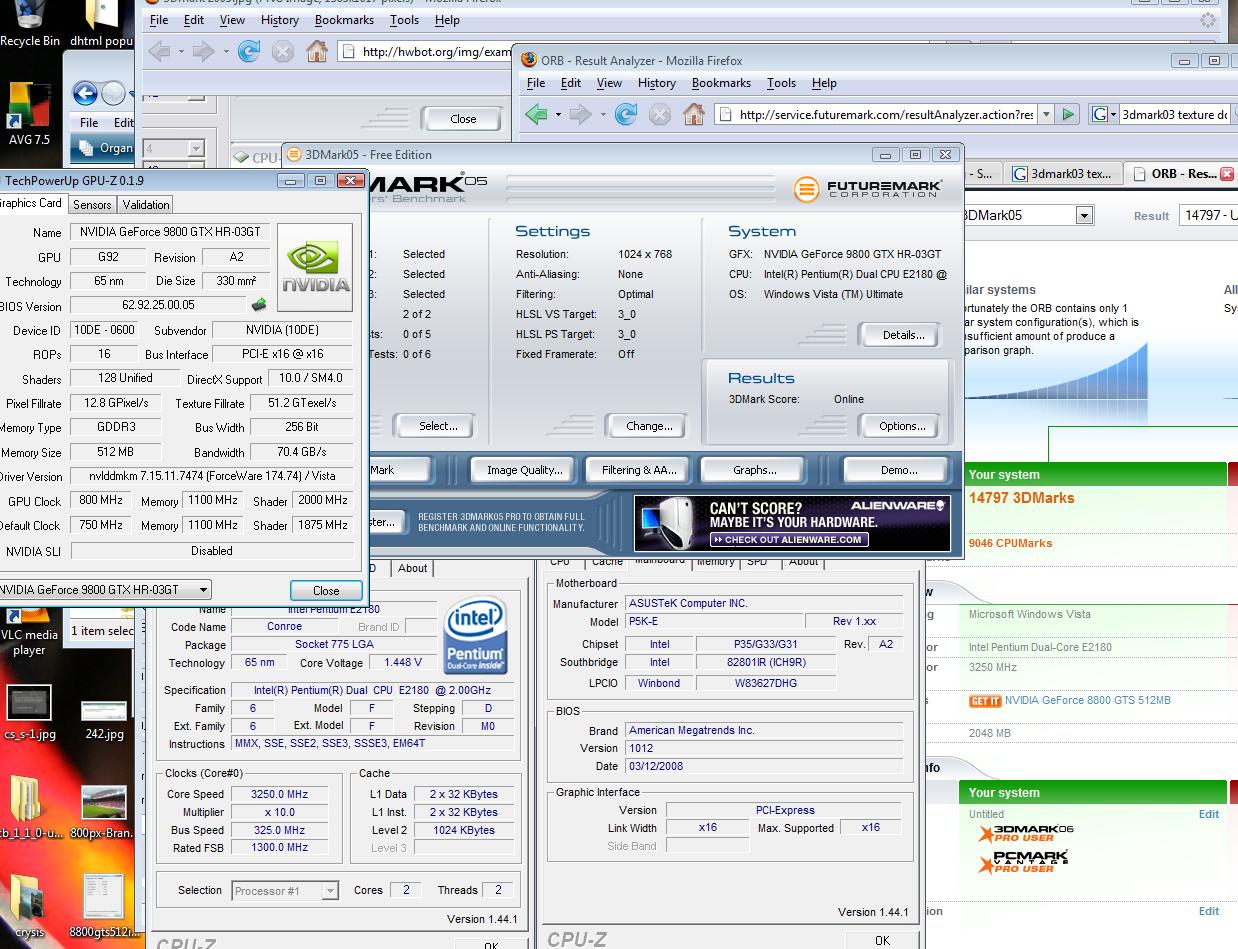Open GPU selection dropdown in GPU-Z
This screenshot has width=1238, height=949.
[203, 590]
